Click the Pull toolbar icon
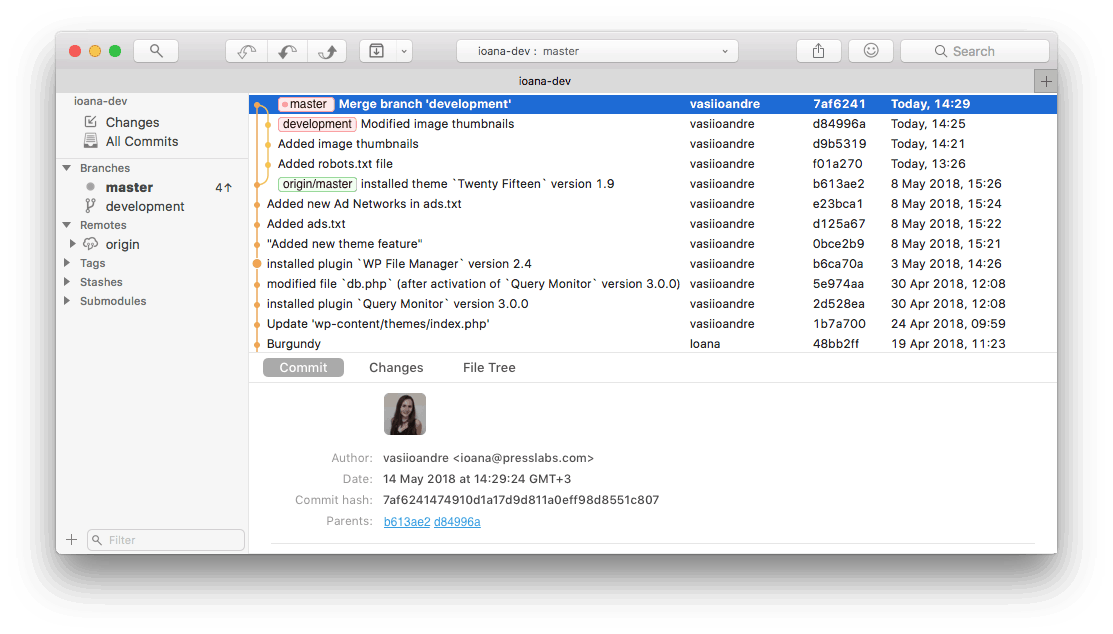The height and width of the screenshot is (634, 1113). [287, 51]
